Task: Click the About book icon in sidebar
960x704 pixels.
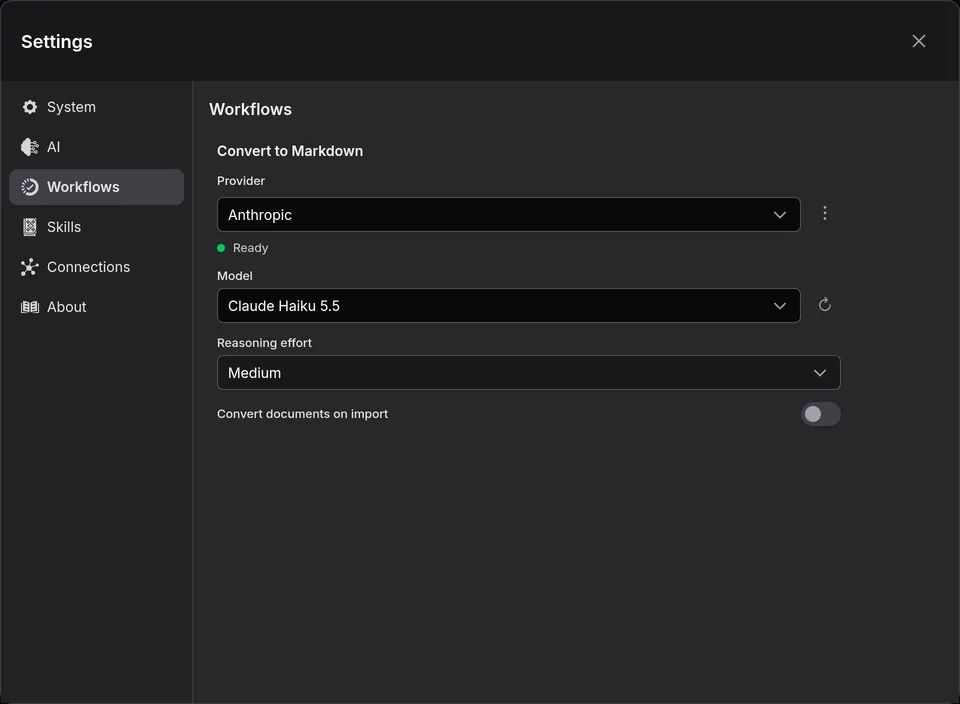Action: point(29,307)
